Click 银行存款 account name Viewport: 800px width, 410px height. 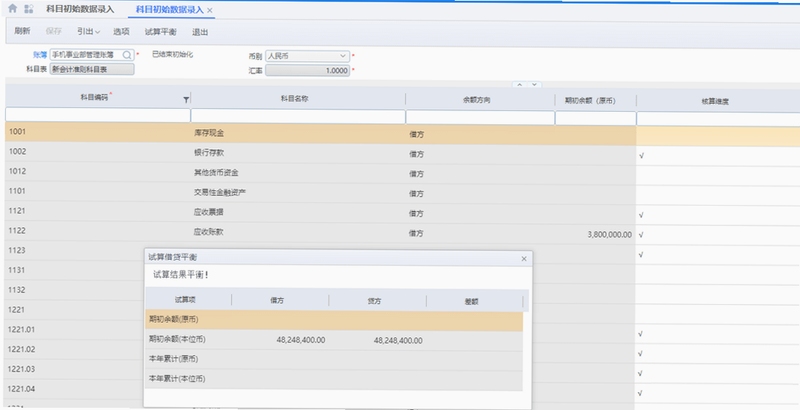pyautogui.click(x=209, y=152)
